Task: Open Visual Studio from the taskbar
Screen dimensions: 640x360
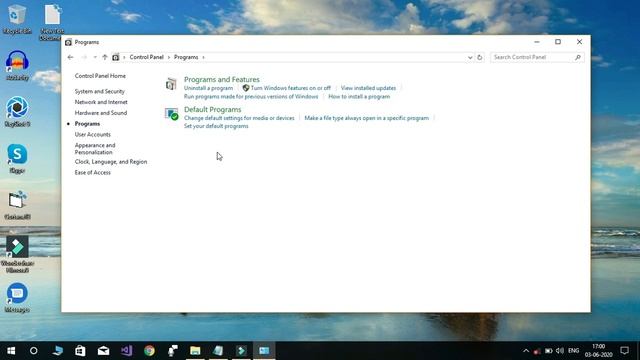Action: pyautogui.click(x=127, y=351)
